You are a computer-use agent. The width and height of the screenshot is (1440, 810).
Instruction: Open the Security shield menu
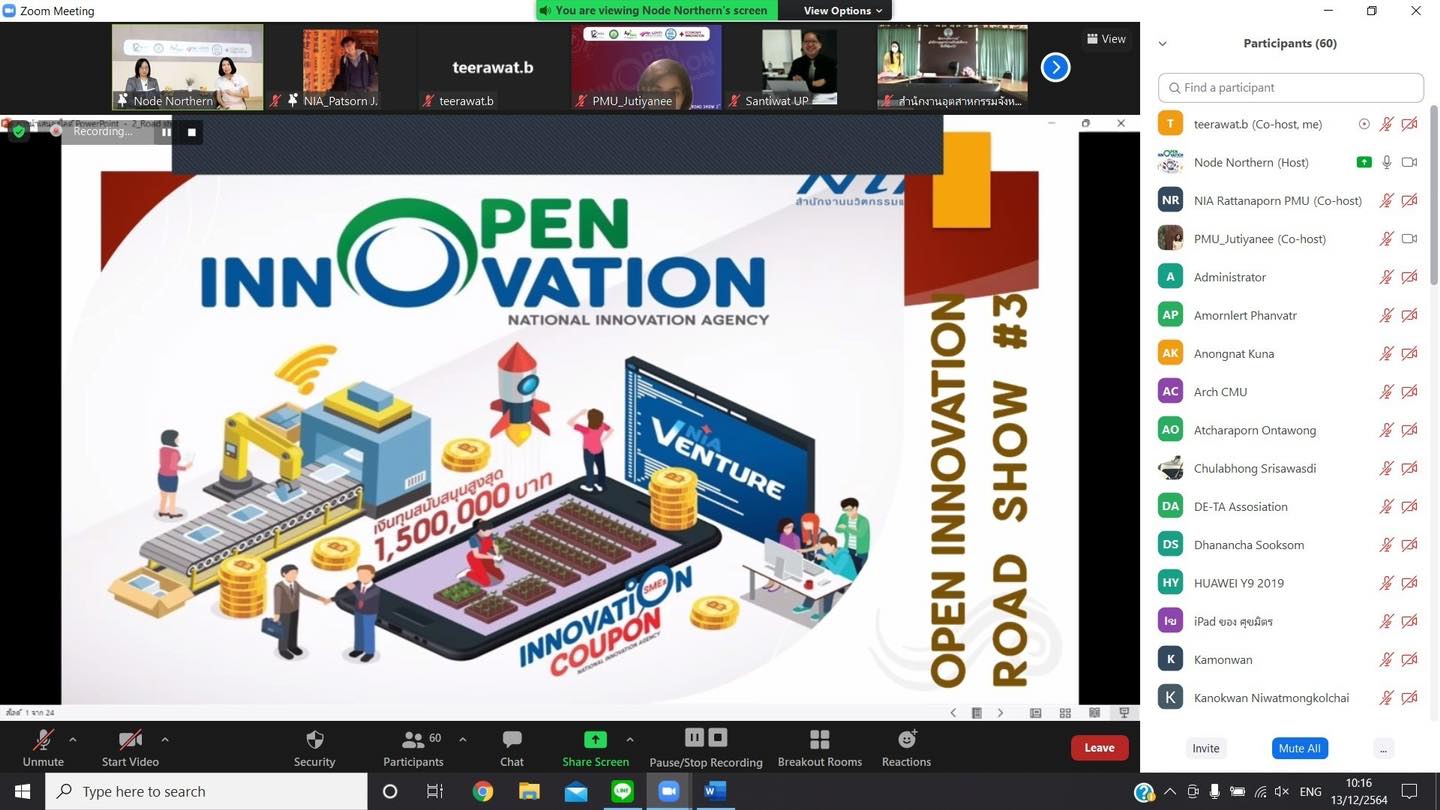[x=314, y=748]
